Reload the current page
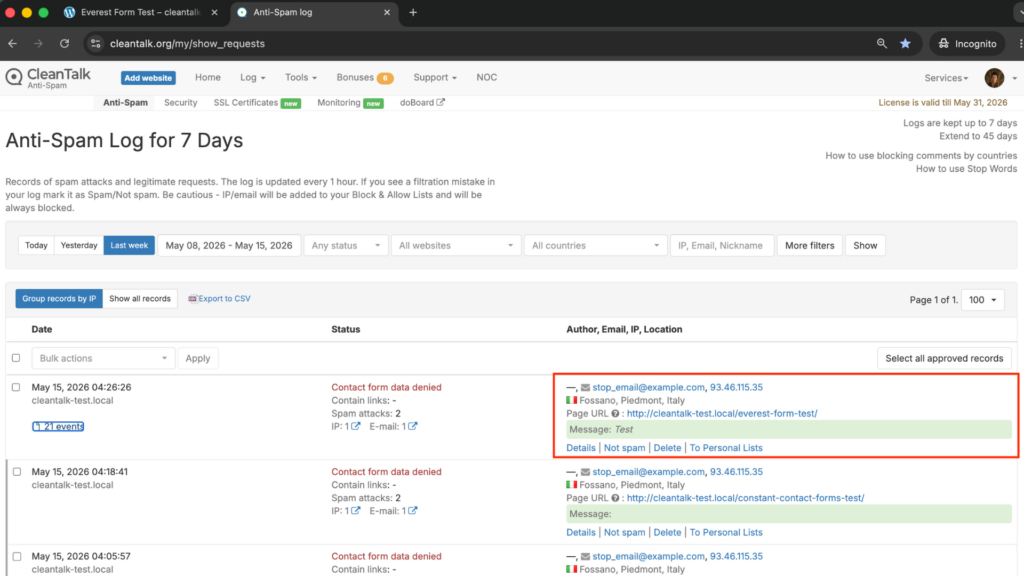This screenshot has width=1024, height=576. click(64, 44)
